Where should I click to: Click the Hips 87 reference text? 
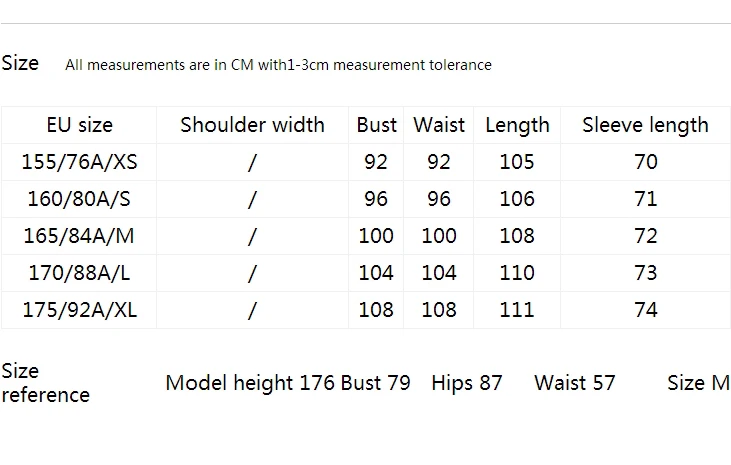pyautogui.click(x=467, y=383)
